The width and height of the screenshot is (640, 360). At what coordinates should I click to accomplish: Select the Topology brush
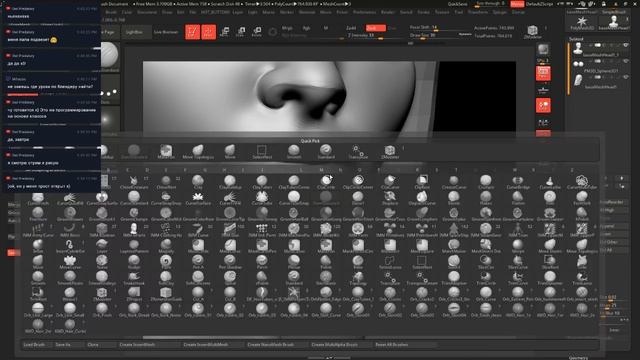[358, 278]
